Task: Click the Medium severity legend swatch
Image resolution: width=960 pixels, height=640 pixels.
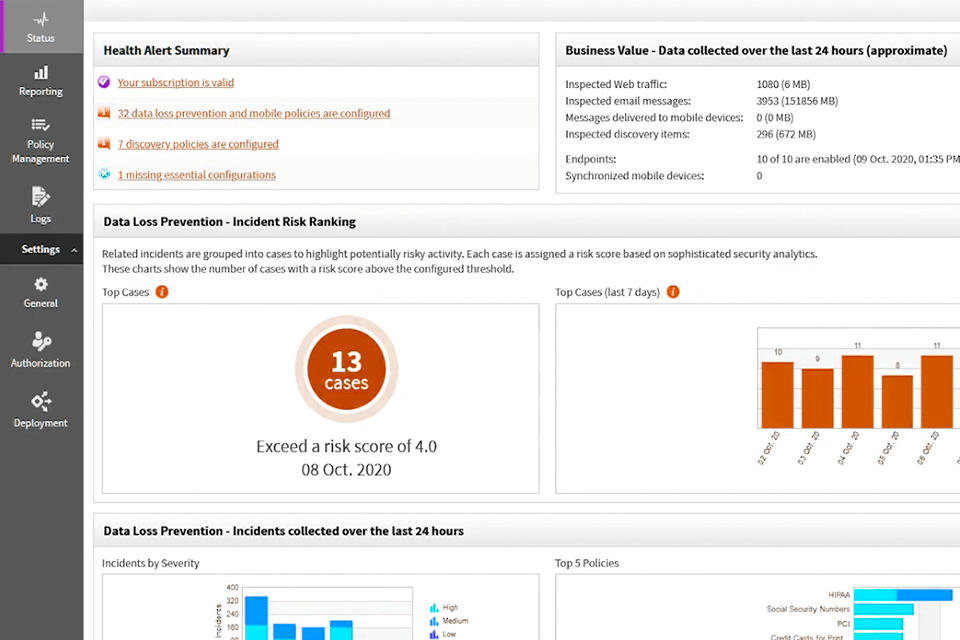Action: point(434,621)
